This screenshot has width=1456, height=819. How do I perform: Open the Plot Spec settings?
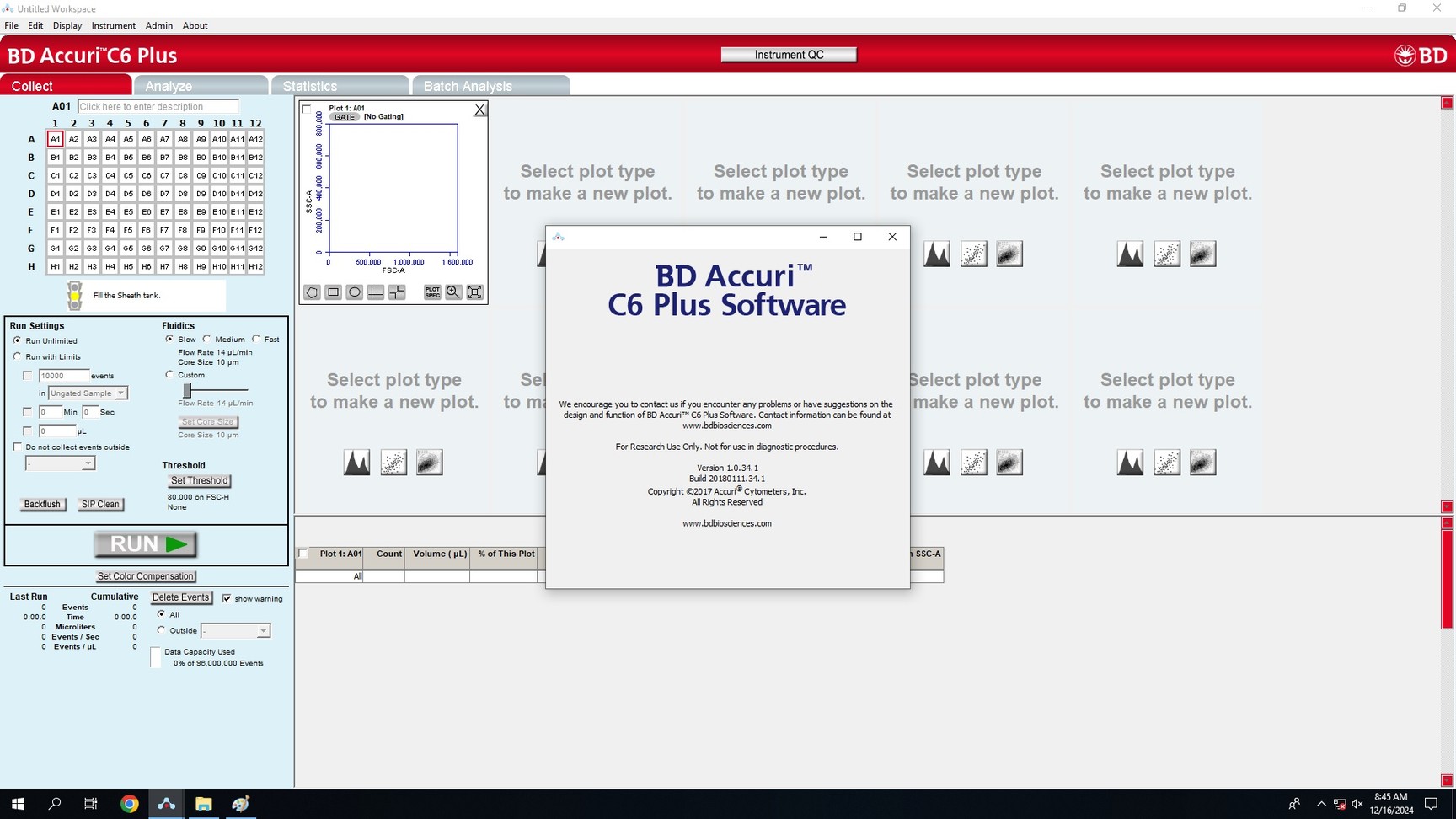[x=431, y=292]
